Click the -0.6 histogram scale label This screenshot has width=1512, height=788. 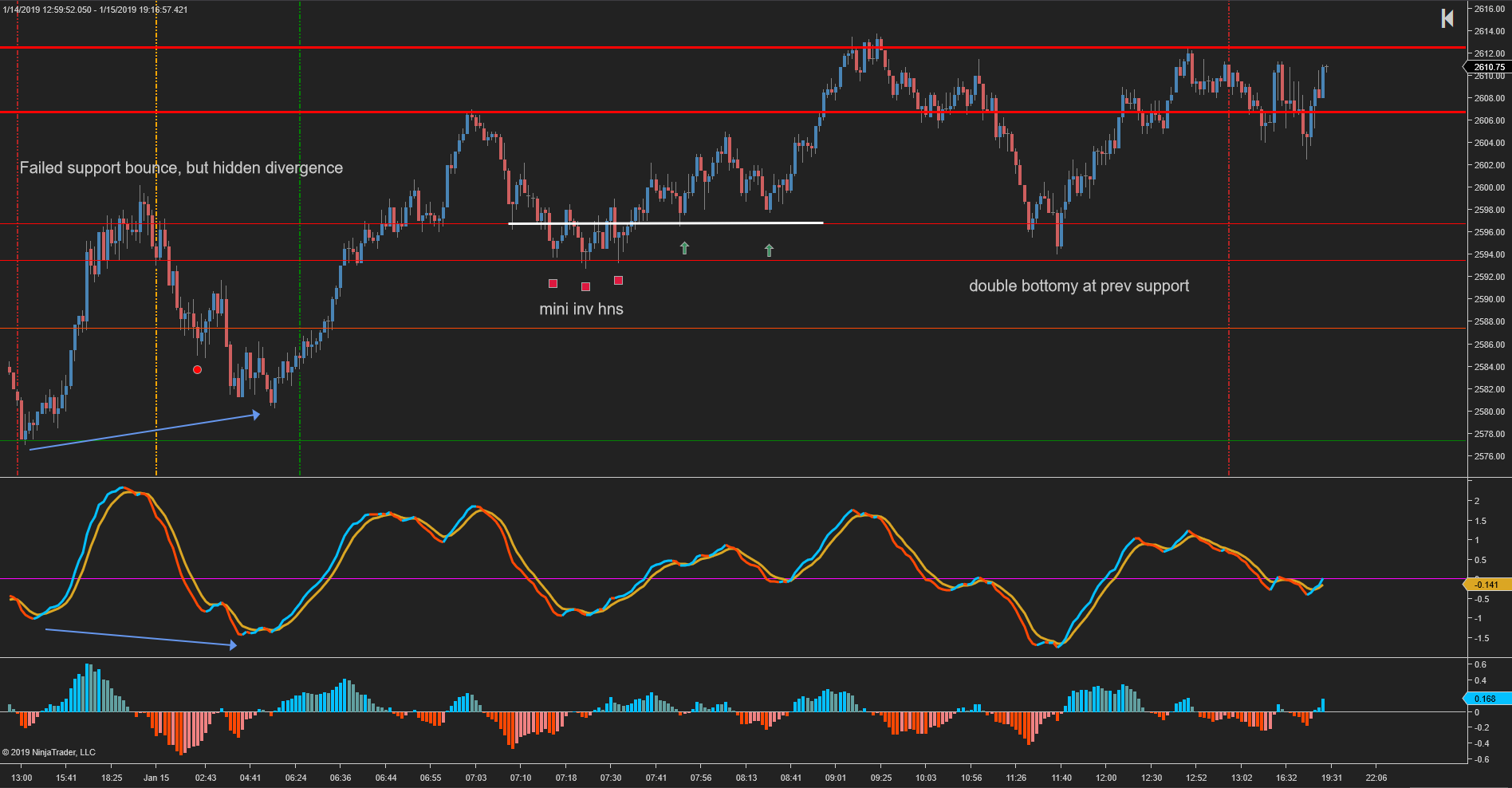coord(1481,759)
